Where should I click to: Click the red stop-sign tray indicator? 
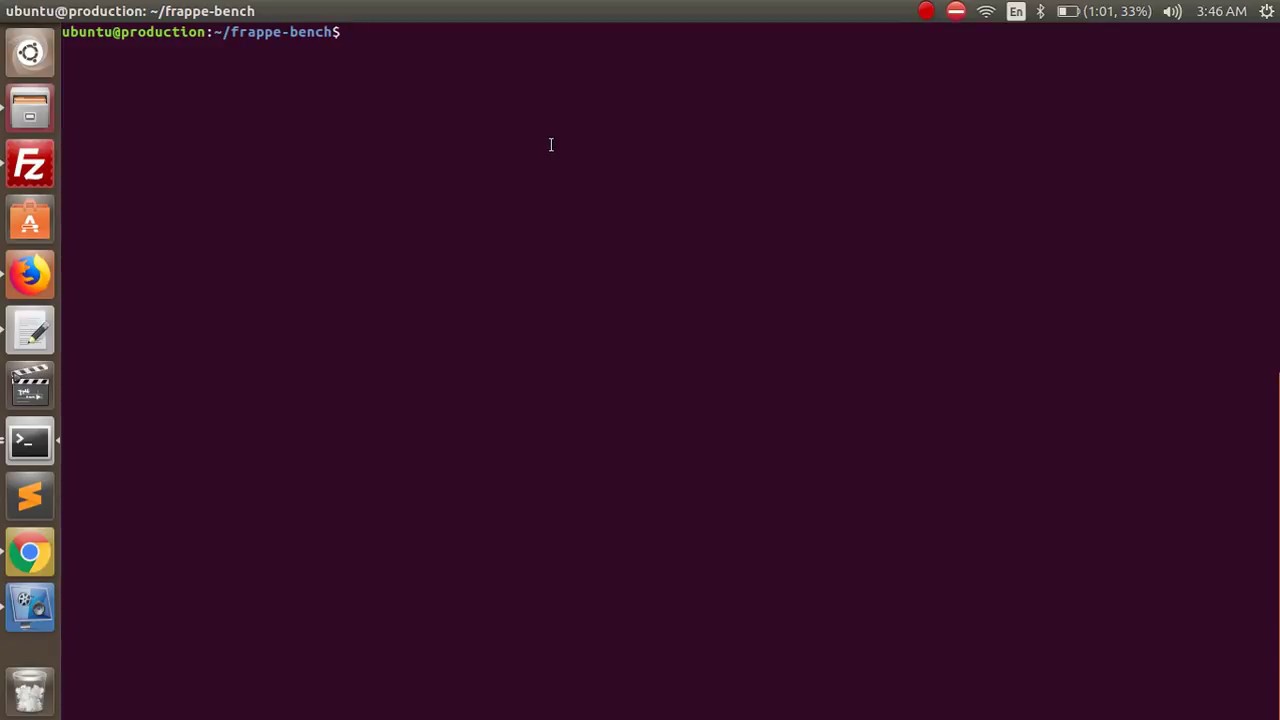[x=956, y=11]
